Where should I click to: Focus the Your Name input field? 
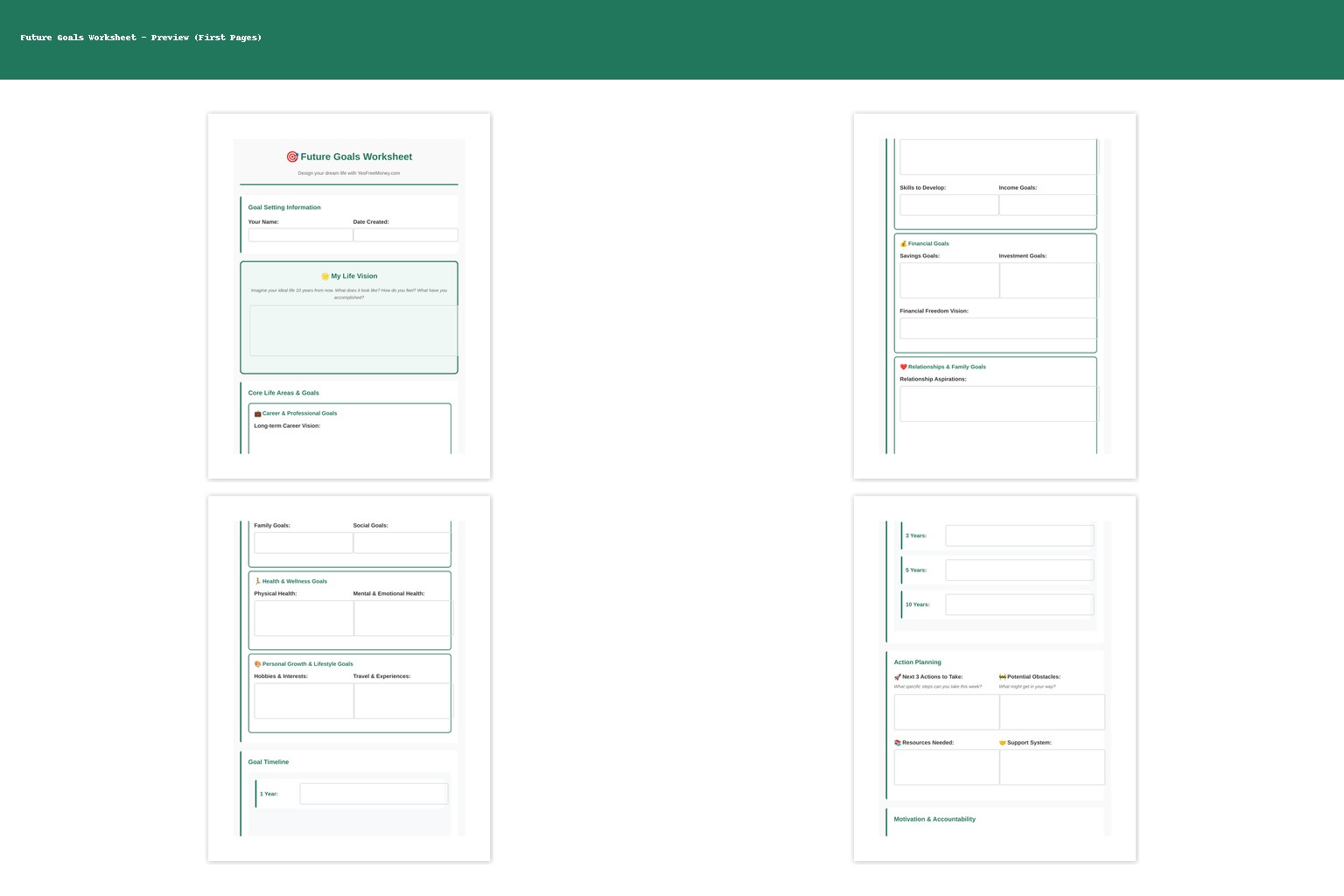(x=300, y=235)
